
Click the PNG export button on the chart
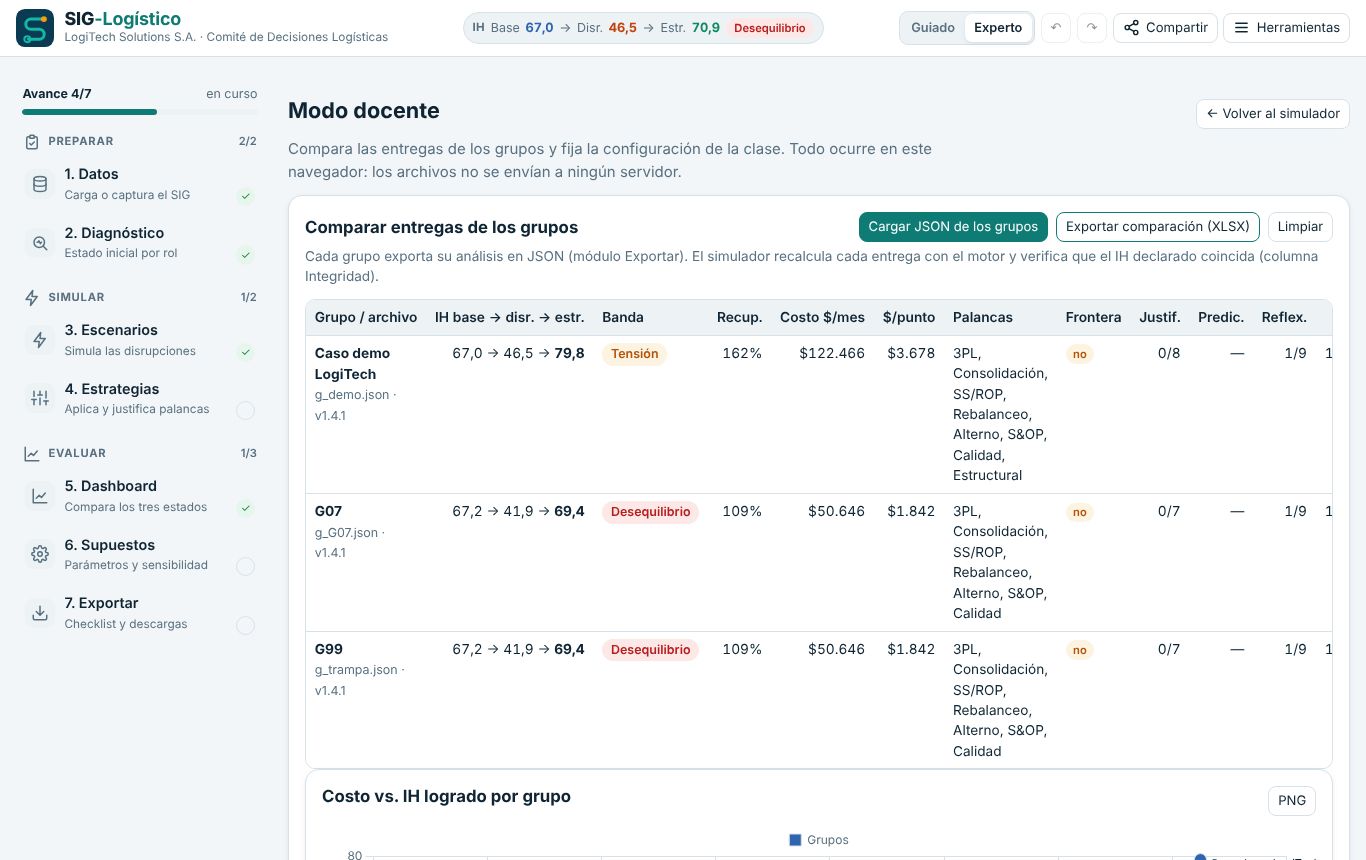pyautogui.click(x=1292, y=800)
